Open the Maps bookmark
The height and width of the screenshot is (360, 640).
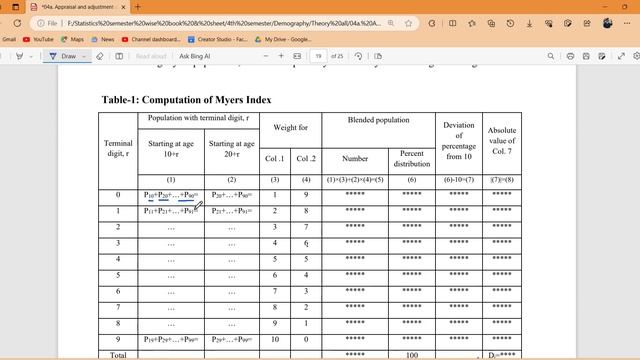[x=72, y=39]
